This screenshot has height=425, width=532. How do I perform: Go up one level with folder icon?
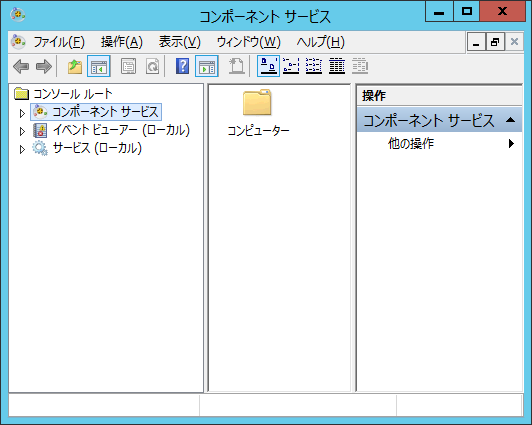click(75, 66)
